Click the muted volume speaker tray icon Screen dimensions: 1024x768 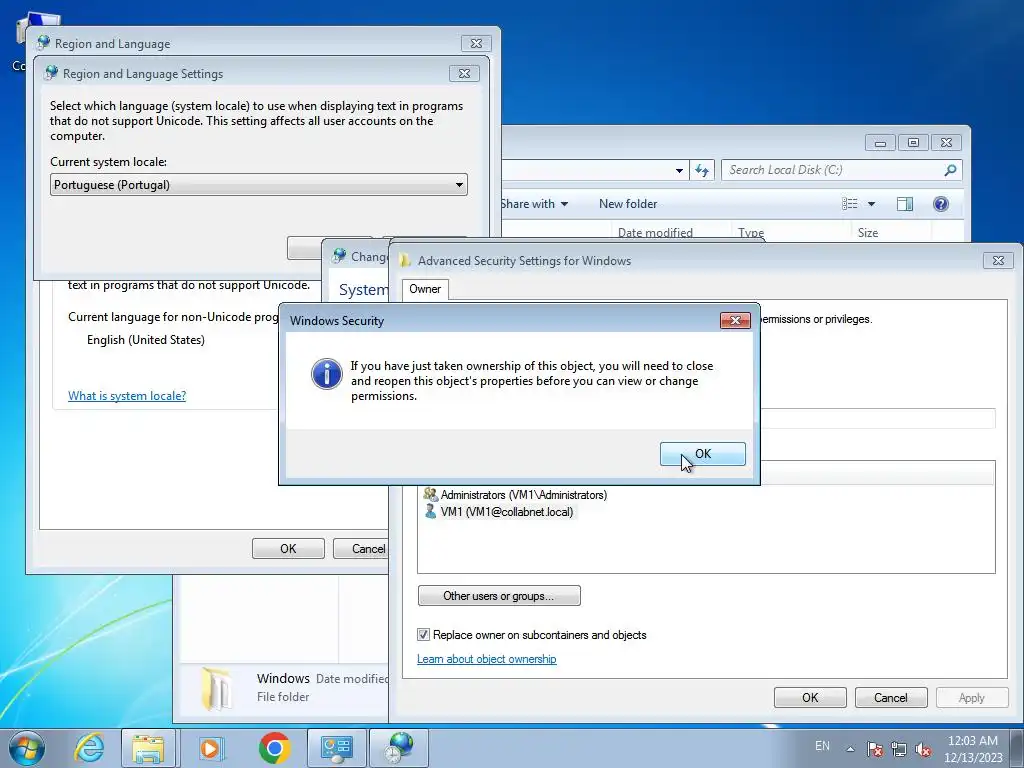click(x=923, y=749)
